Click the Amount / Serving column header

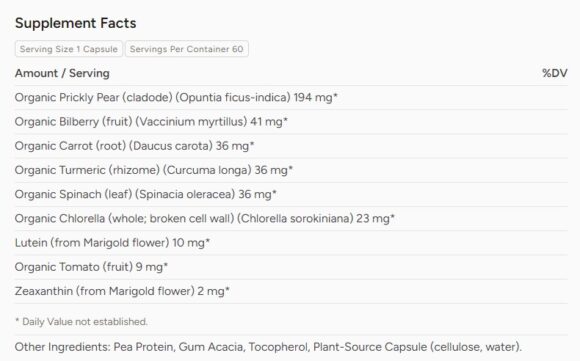click(x=62, y=73)
